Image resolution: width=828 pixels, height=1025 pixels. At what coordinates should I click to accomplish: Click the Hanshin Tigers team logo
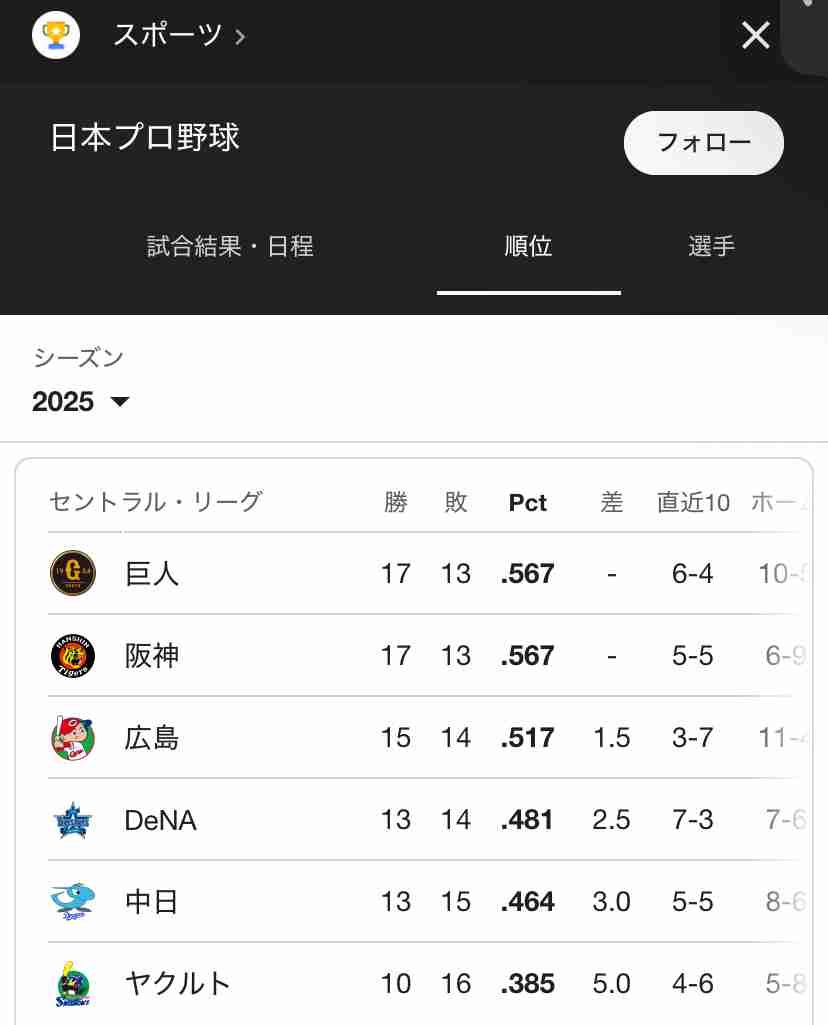[x=73, y=656]
